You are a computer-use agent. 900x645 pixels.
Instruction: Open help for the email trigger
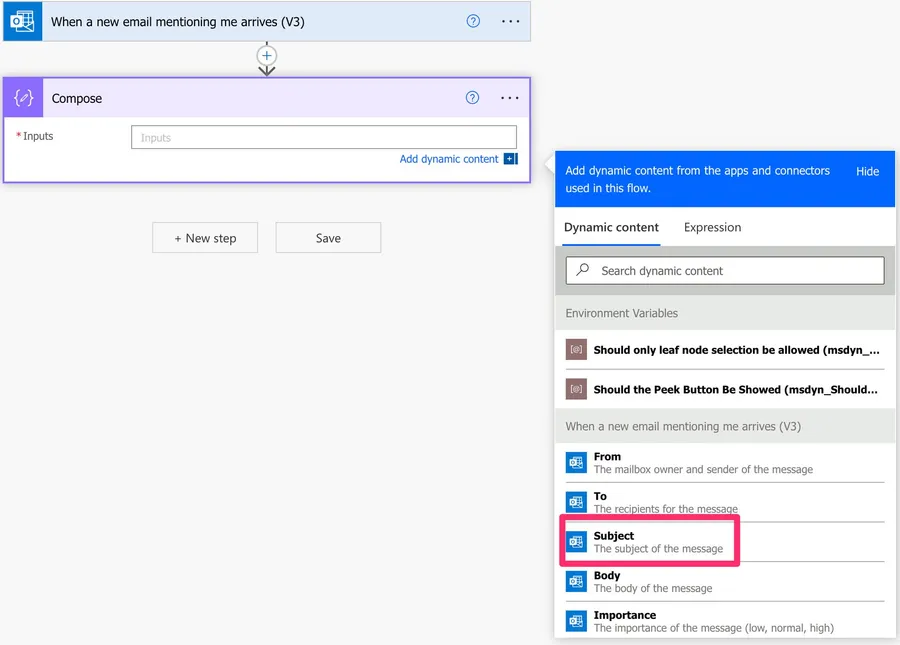coord(473,21)
